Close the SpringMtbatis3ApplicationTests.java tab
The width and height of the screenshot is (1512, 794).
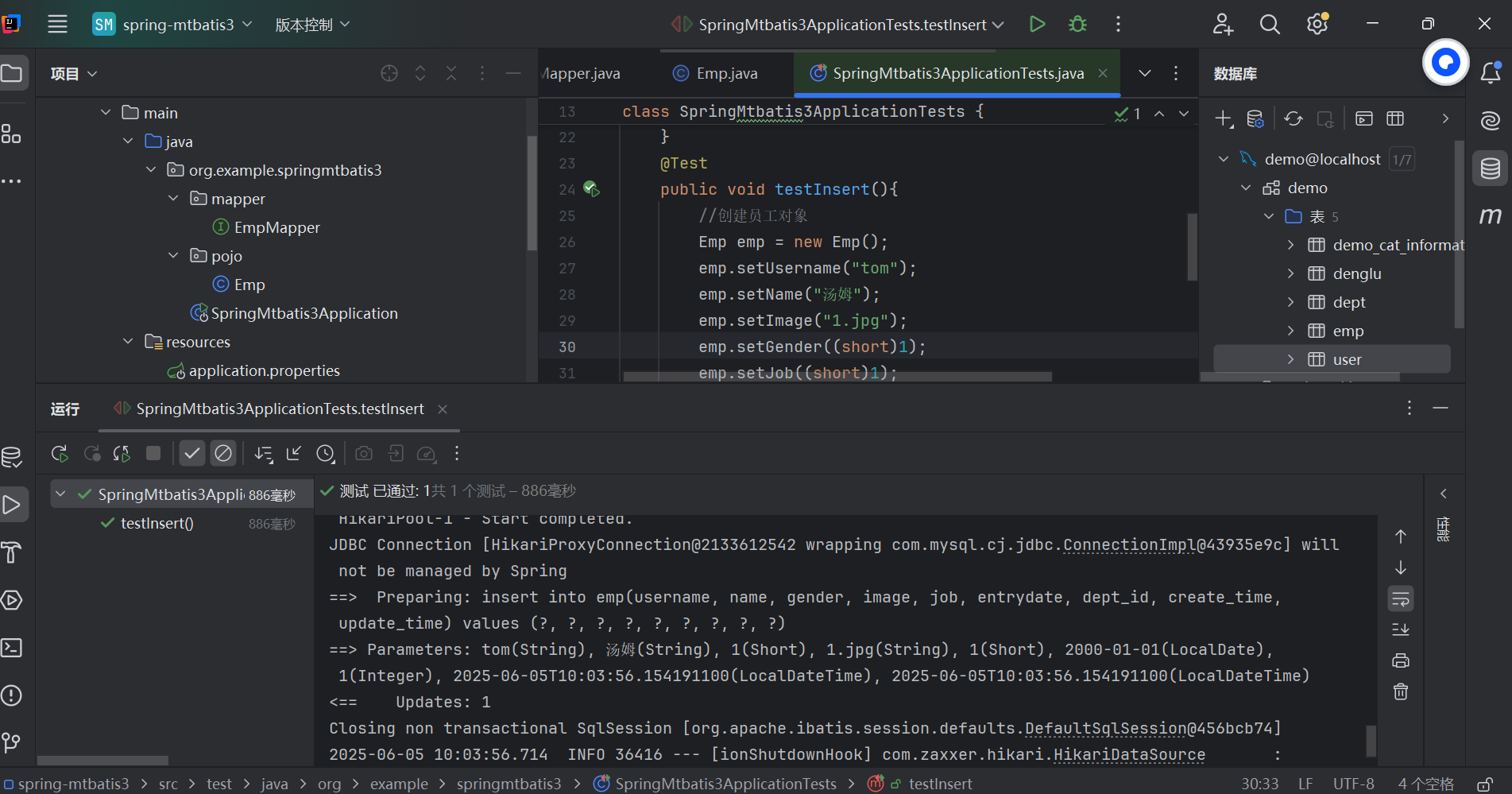coord(1103,73)
